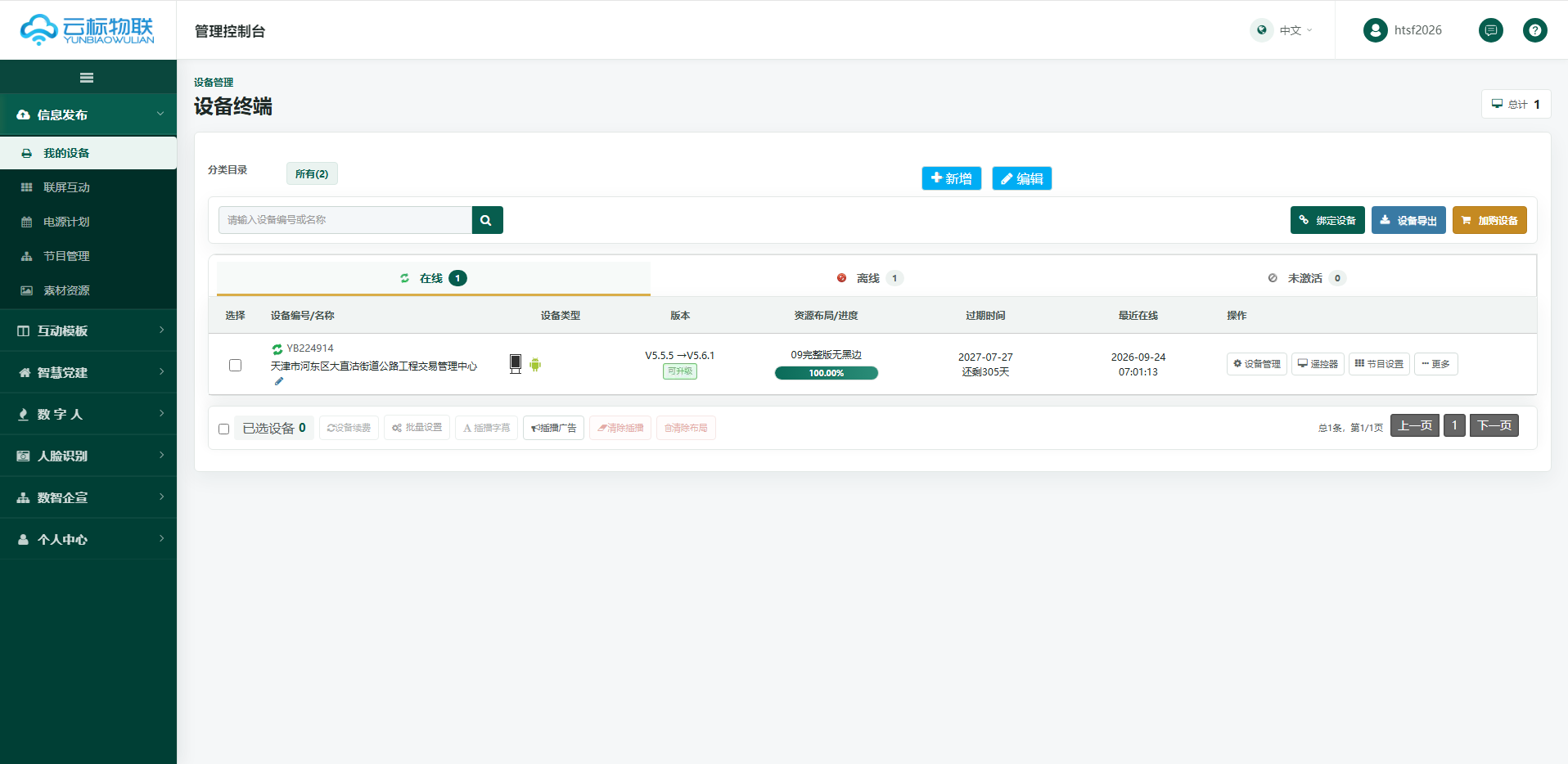The image size is (1568, 764).
Task: Click the hamburger menu icon in sidebar
Action: point(87,78)
